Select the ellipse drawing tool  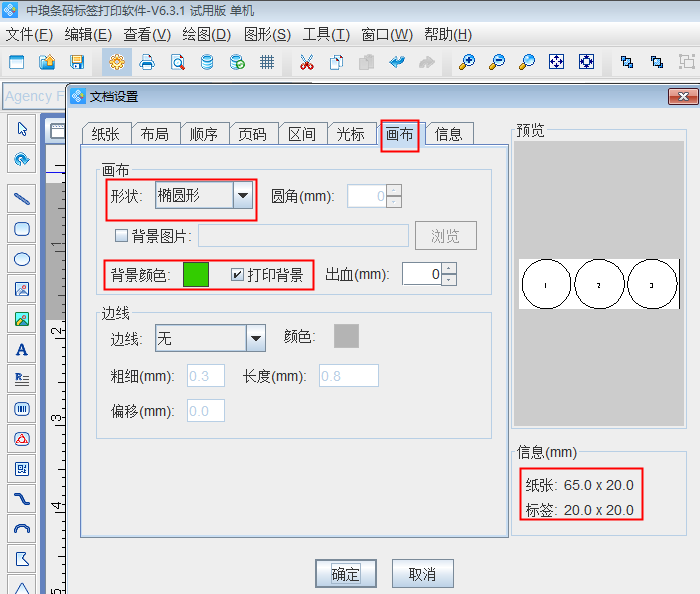[x=22, y=259]
